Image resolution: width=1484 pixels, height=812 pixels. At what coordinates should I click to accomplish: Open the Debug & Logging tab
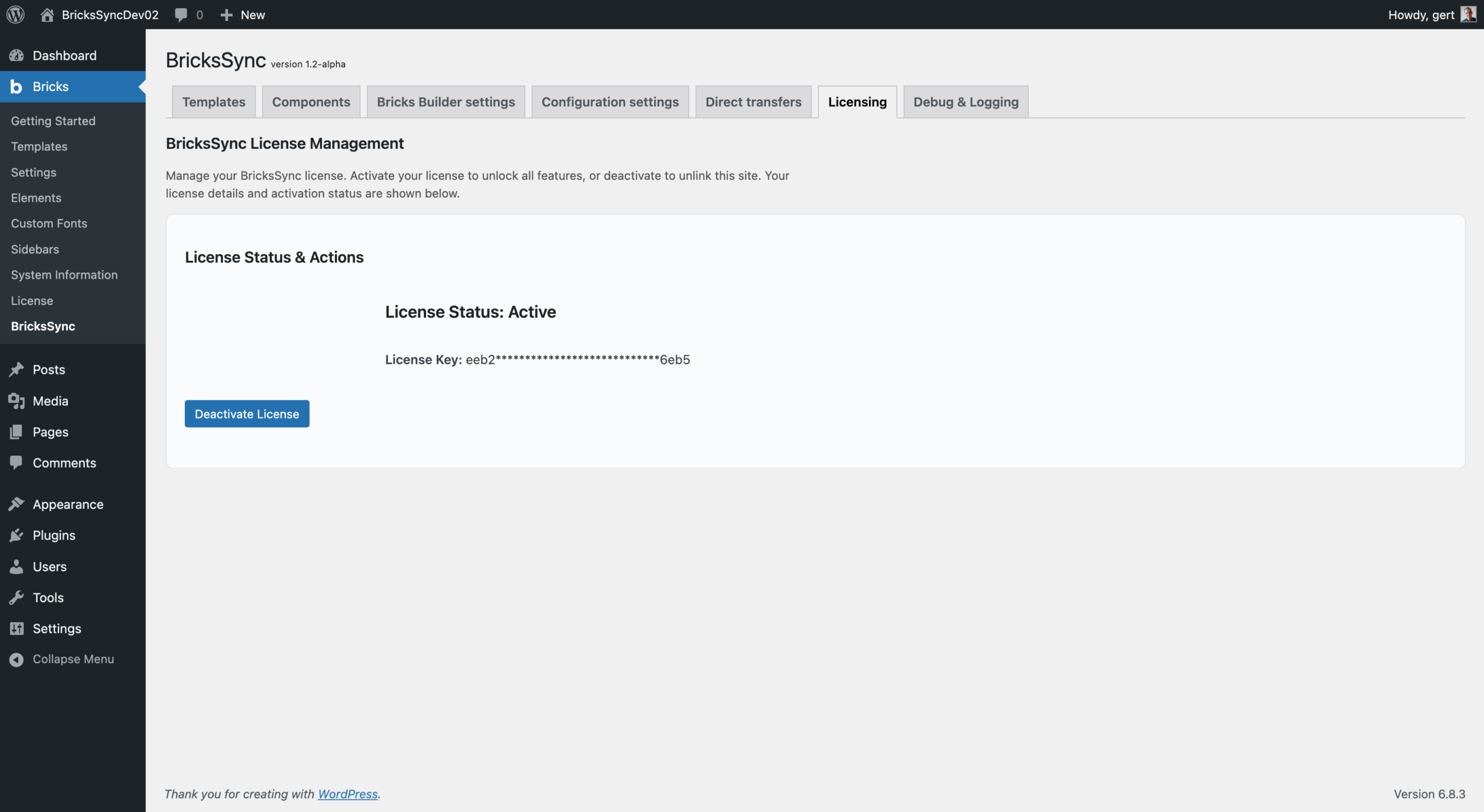[965, 102]
